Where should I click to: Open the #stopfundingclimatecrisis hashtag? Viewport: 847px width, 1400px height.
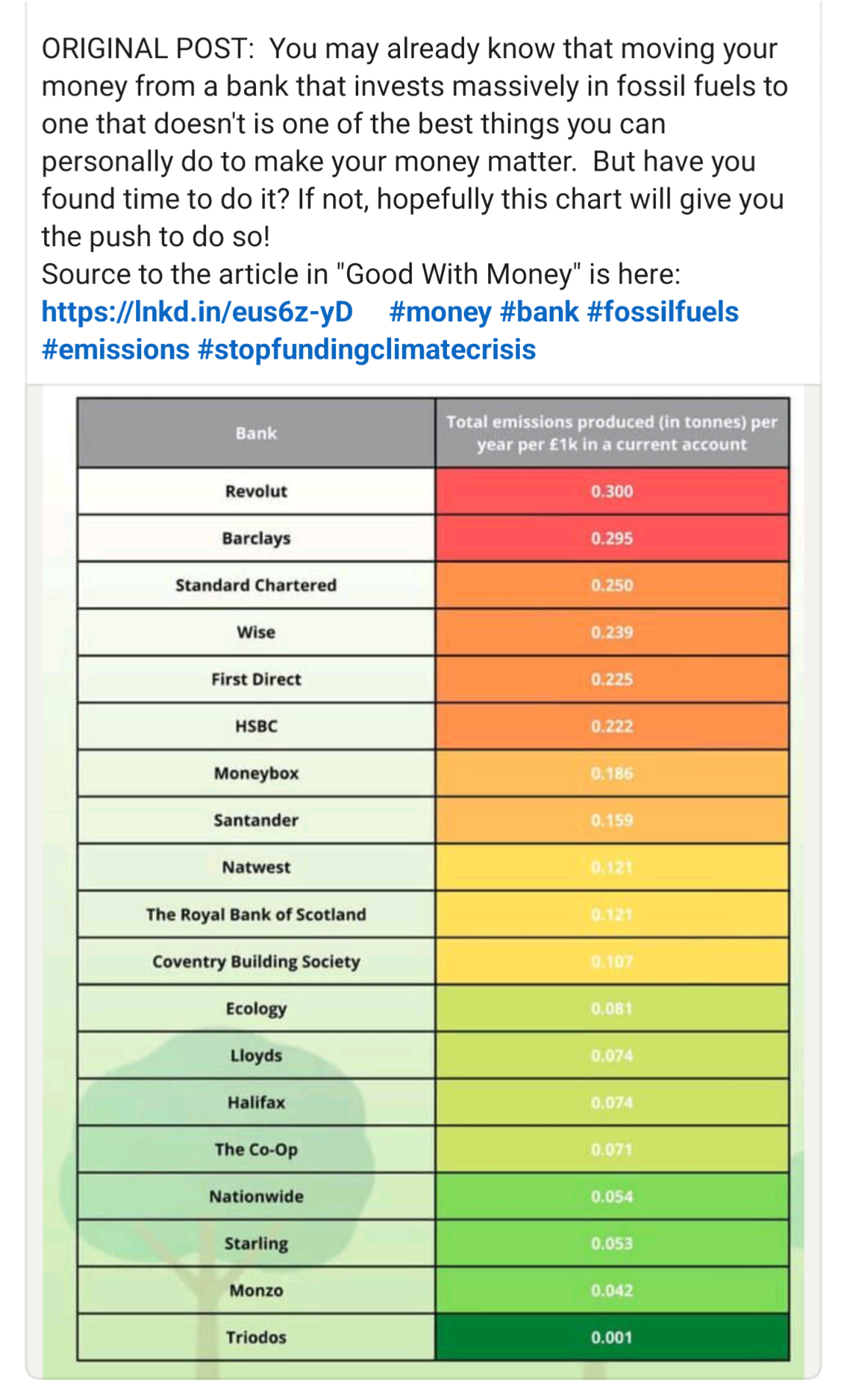pos(366,349)
